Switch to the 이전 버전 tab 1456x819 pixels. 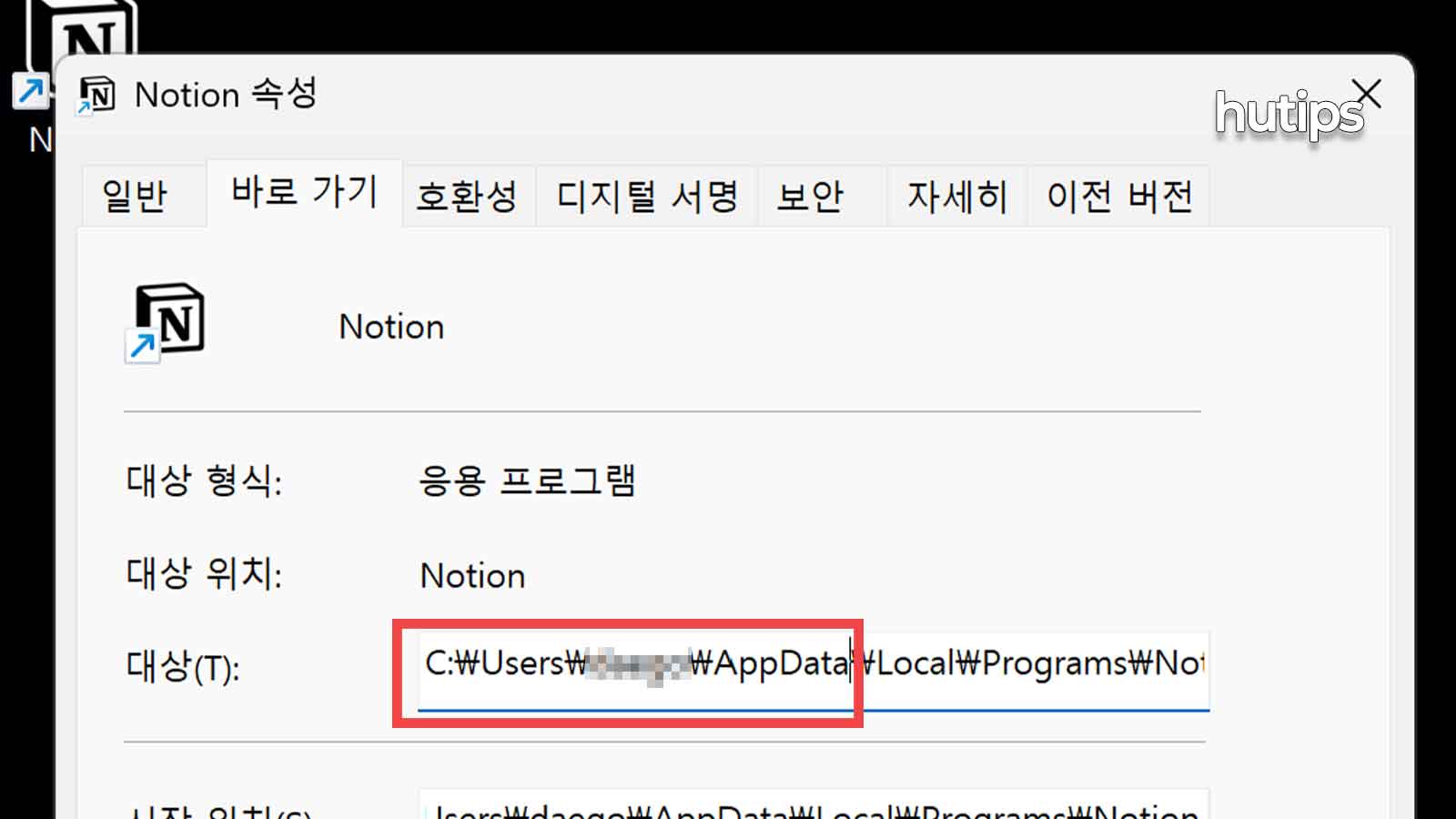click(x=1118, y=196)
